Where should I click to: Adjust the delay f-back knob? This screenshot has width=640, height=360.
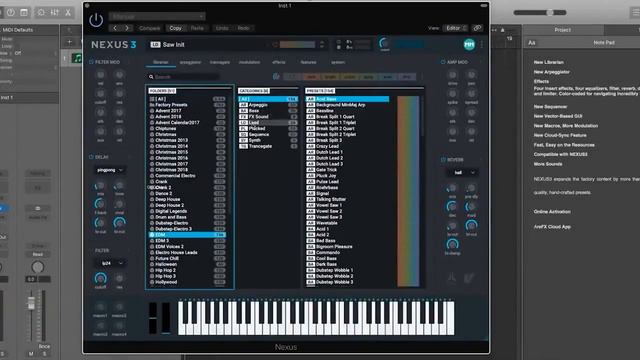[x=100, y=204]
